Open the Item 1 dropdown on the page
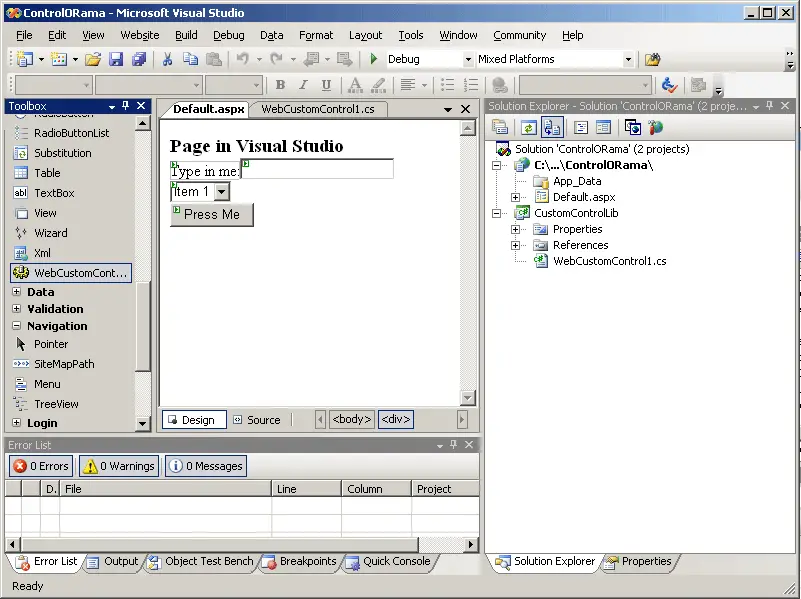This screenshot has height=599, width=801. point(222,192)
